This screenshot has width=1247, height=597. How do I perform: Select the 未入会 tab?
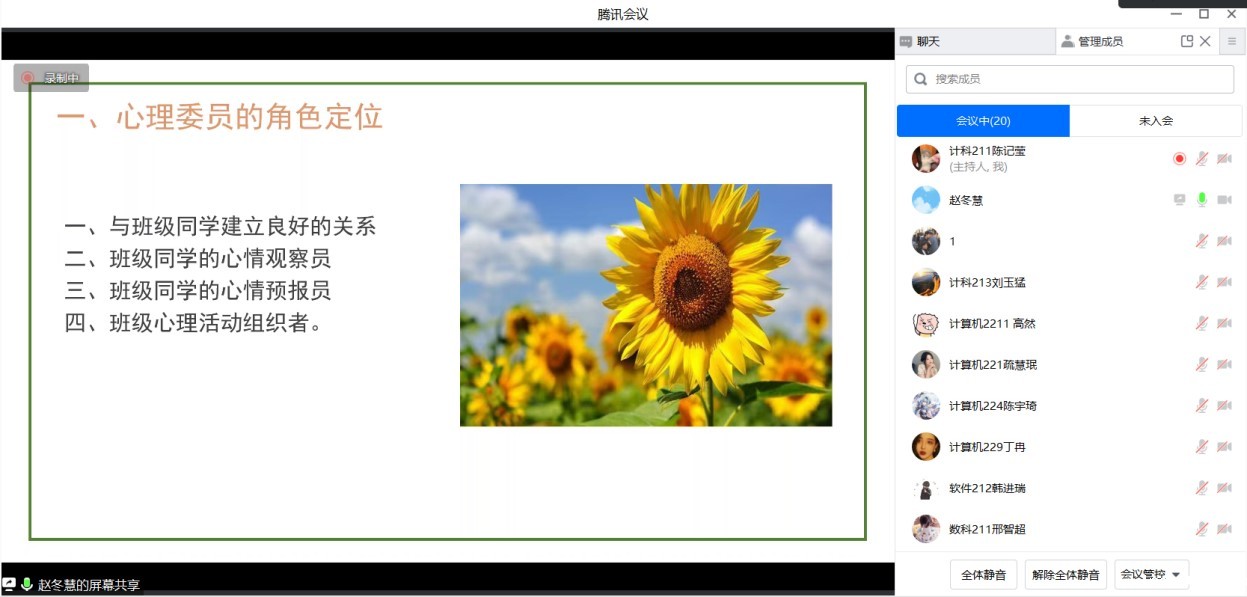coord(1155,121)
